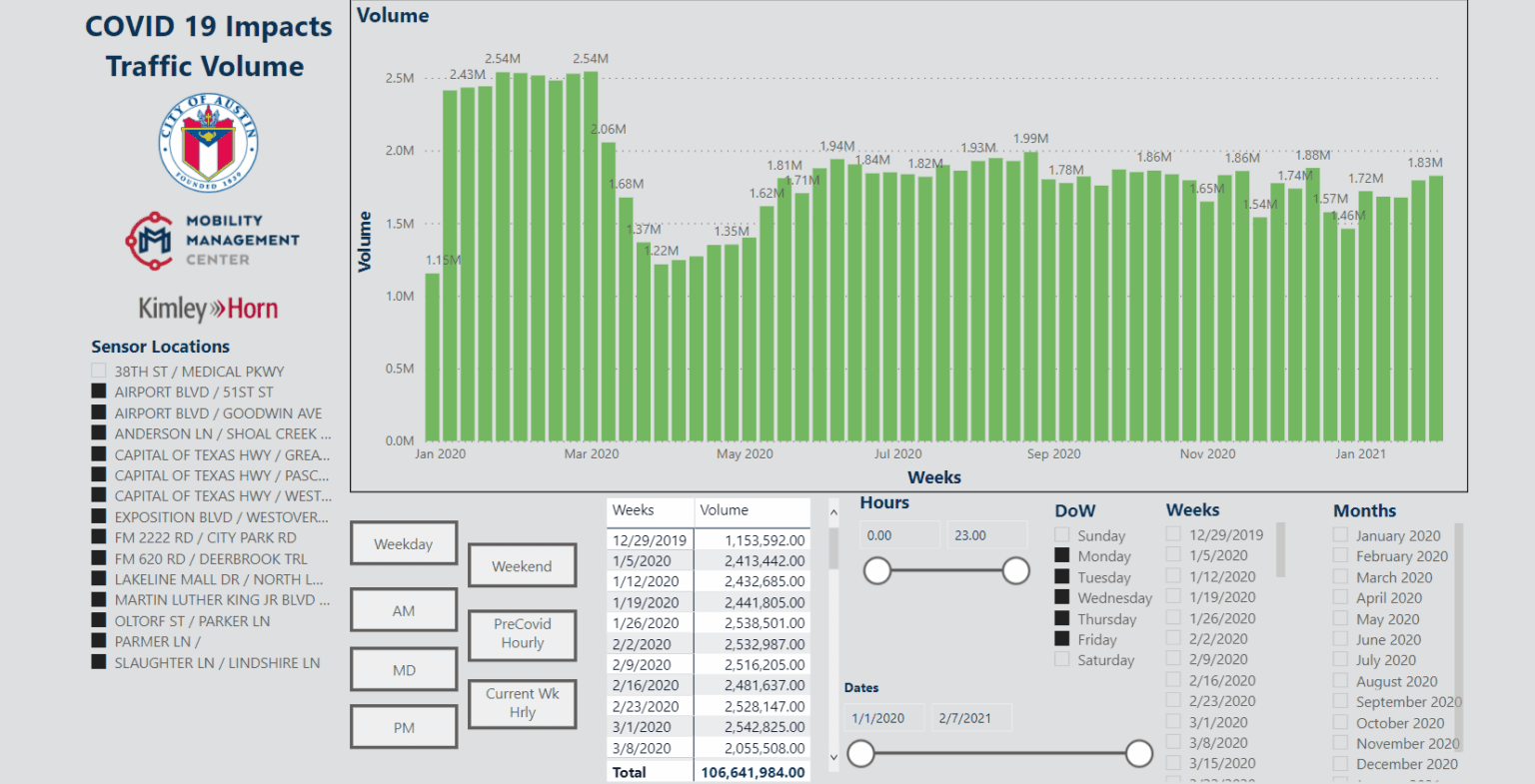The image size is (1535, 784).
Task: Open the PreCovid Hourly view
Action: tap(522, 635)
